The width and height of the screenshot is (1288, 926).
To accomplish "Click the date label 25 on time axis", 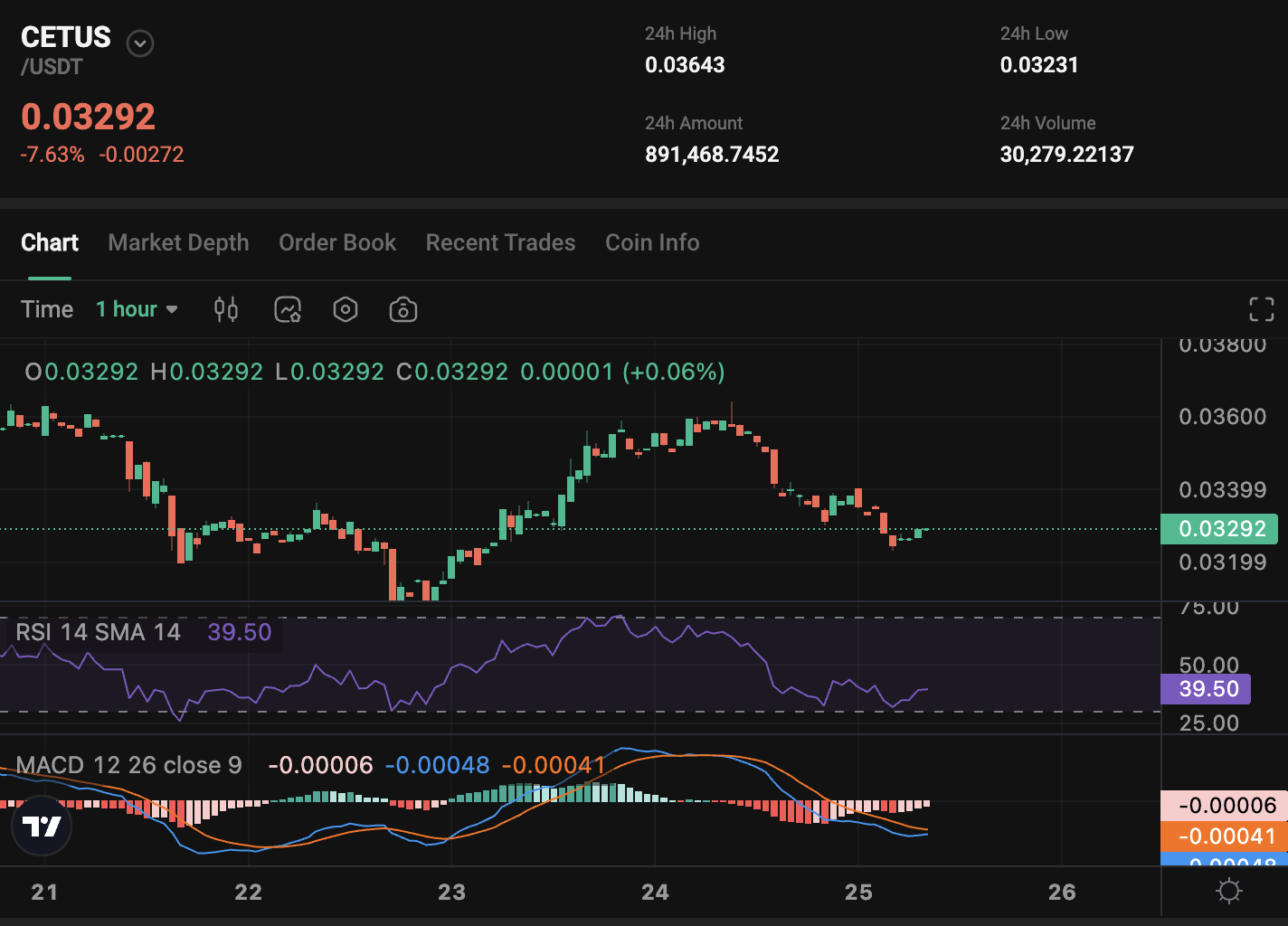I will coord(858,893).
